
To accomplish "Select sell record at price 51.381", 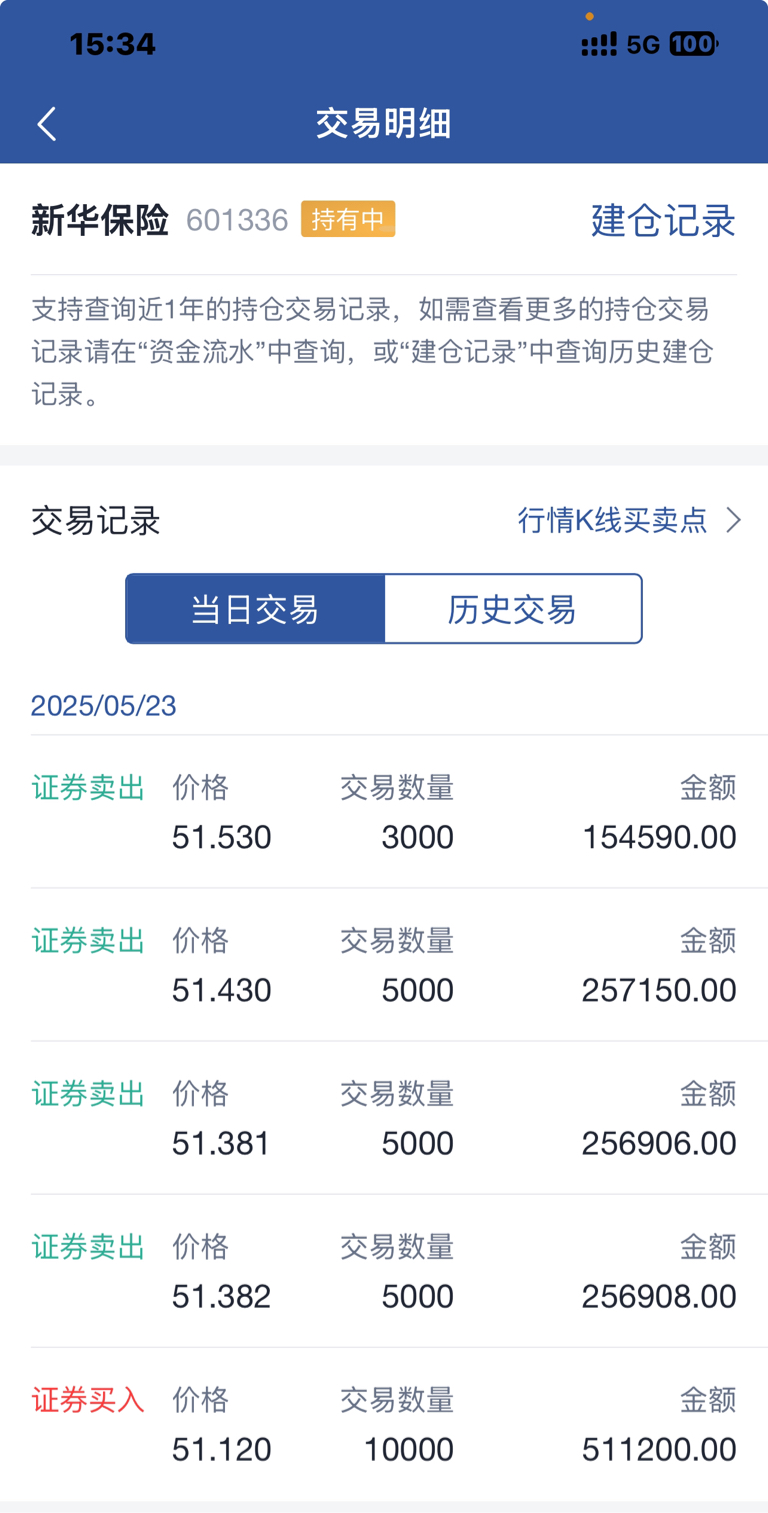I will pos(384,1118).
